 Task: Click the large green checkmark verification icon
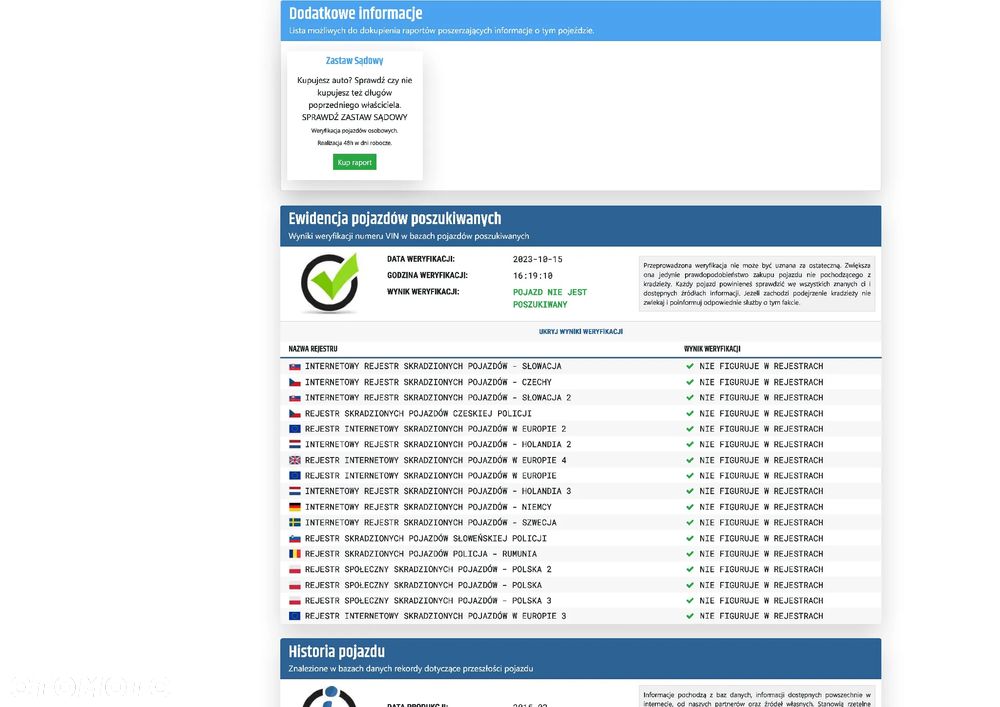point(330,282)
